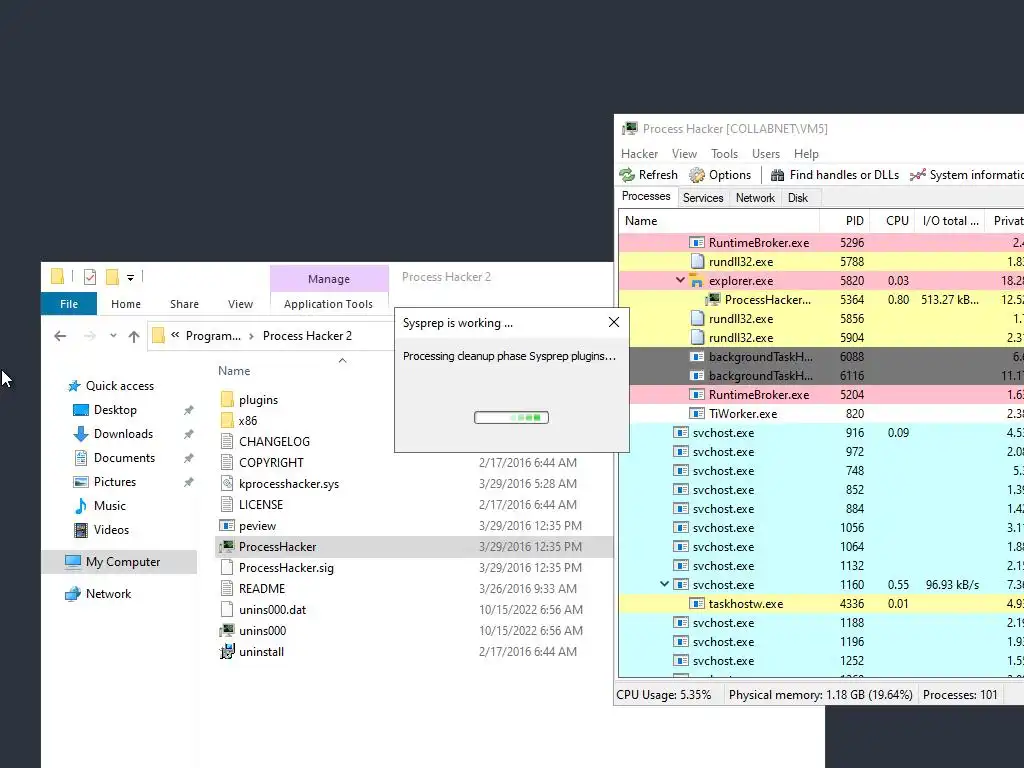
Task: Close the Sysprep is working dialog
Action: coord(614,322)
